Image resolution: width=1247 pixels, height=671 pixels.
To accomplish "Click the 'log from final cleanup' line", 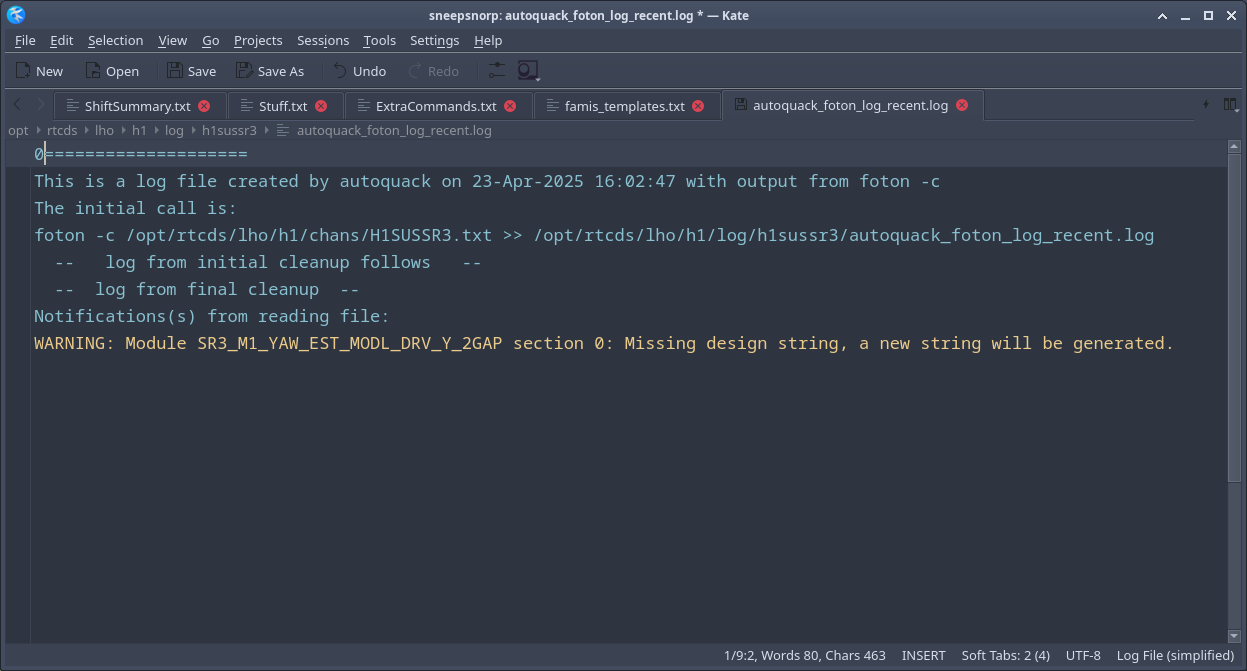I will (207, 289).
